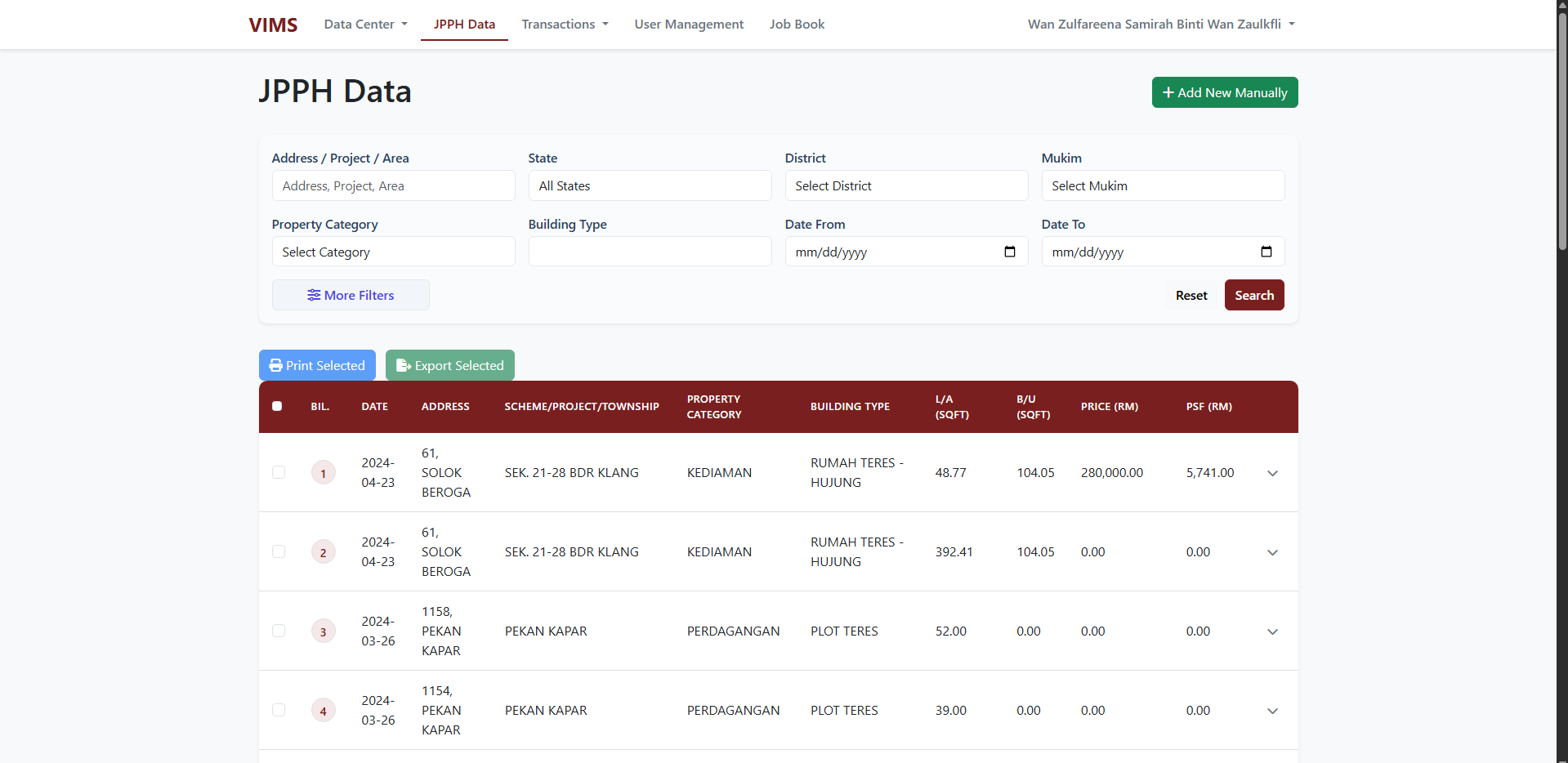Check the checkbox for row 1

279,472
